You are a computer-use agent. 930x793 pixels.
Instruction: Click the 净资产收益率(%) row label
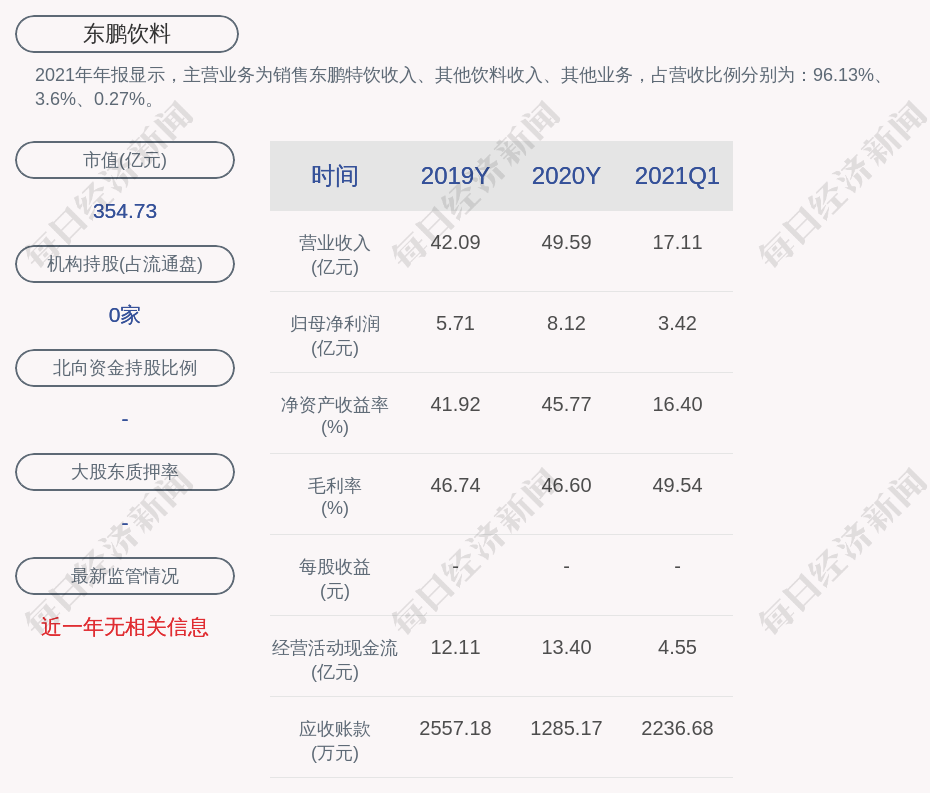coord(335,416)
